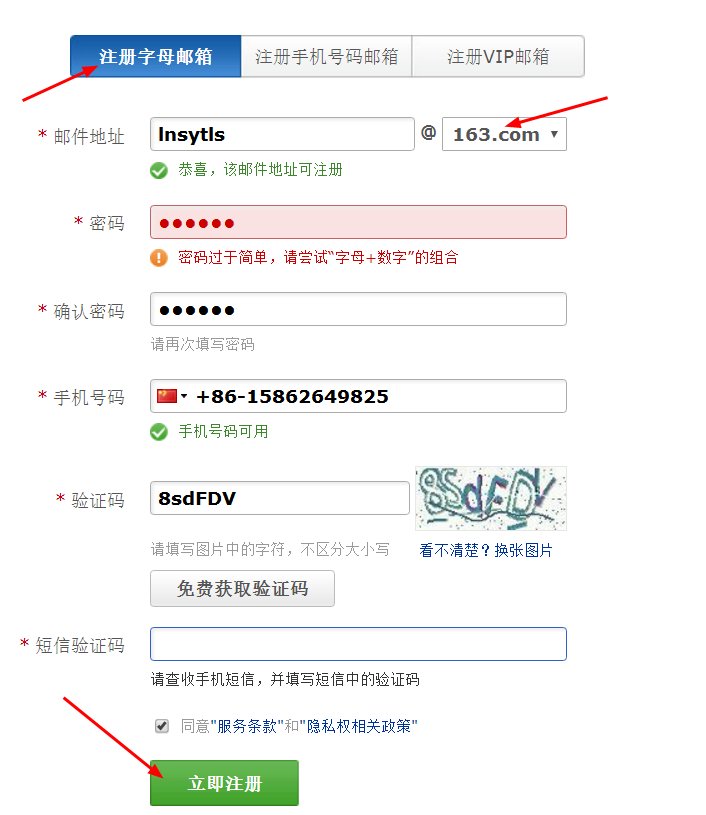Click 看不清楚？换张图片 link

click(x=486, y=550)
